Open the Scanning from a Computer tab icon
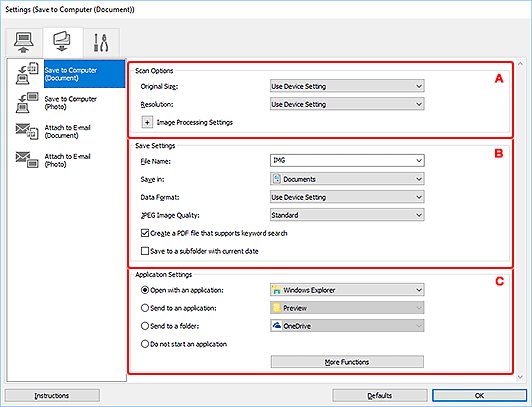 [23, 42]
